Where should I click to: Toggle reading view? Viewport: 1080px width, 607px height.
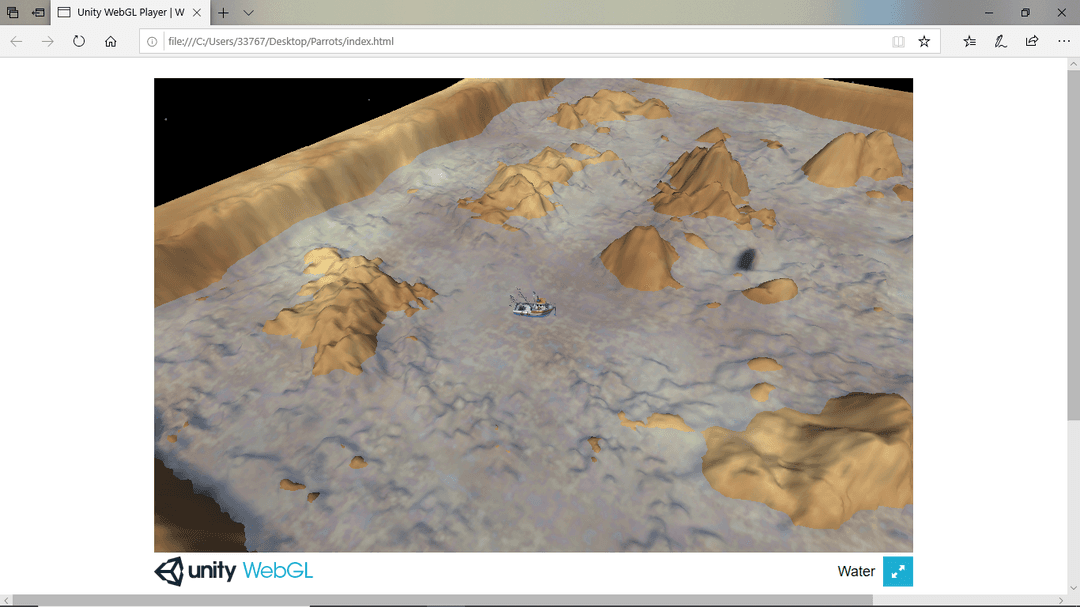pos(898,42)
